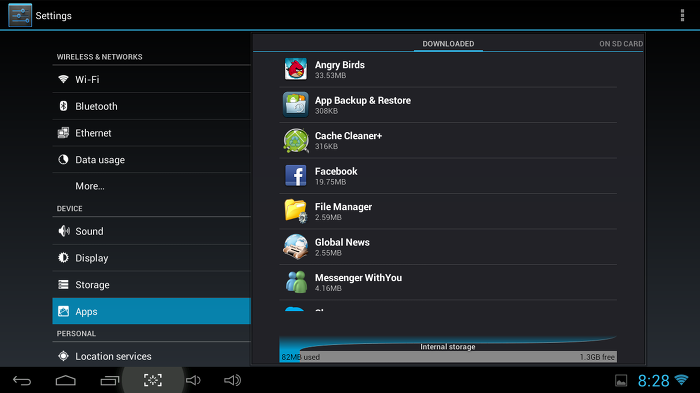Image resolution: width=700 pixels, height=393 pixels.
Task: Click the Wi-Fi signal icon in the sidebar
Action: click(x=63, y=79)
